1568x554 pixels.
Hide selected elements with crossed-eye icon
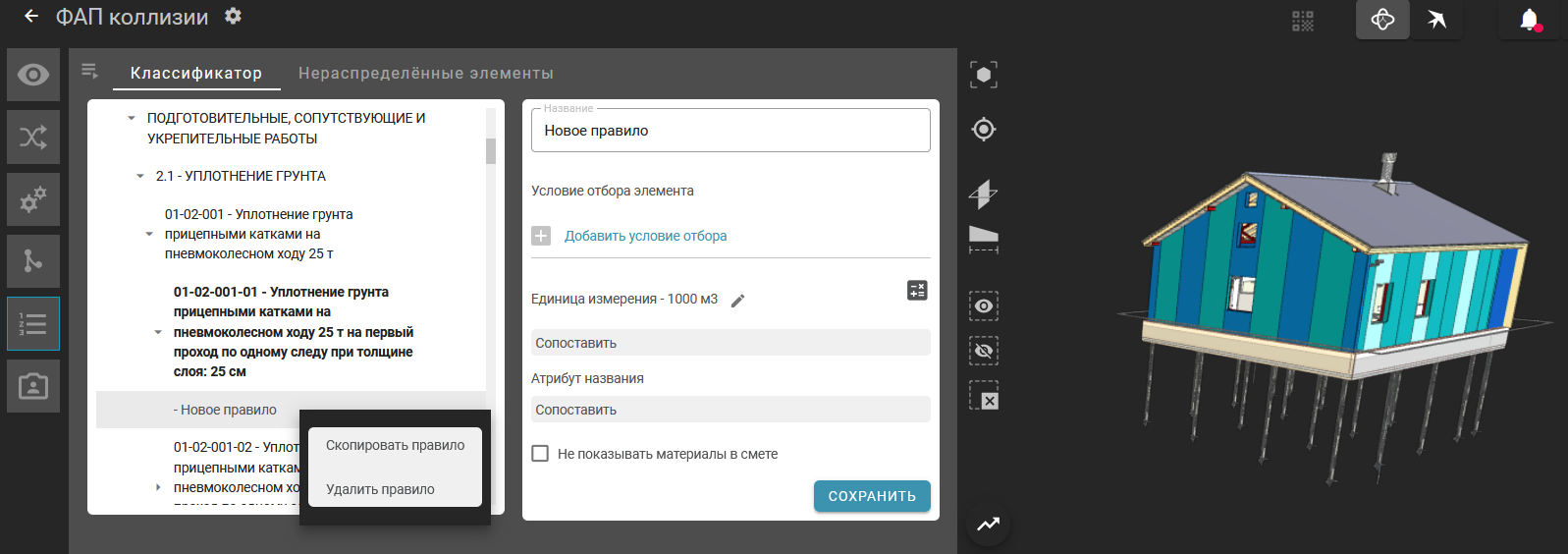tap(984, 351)
